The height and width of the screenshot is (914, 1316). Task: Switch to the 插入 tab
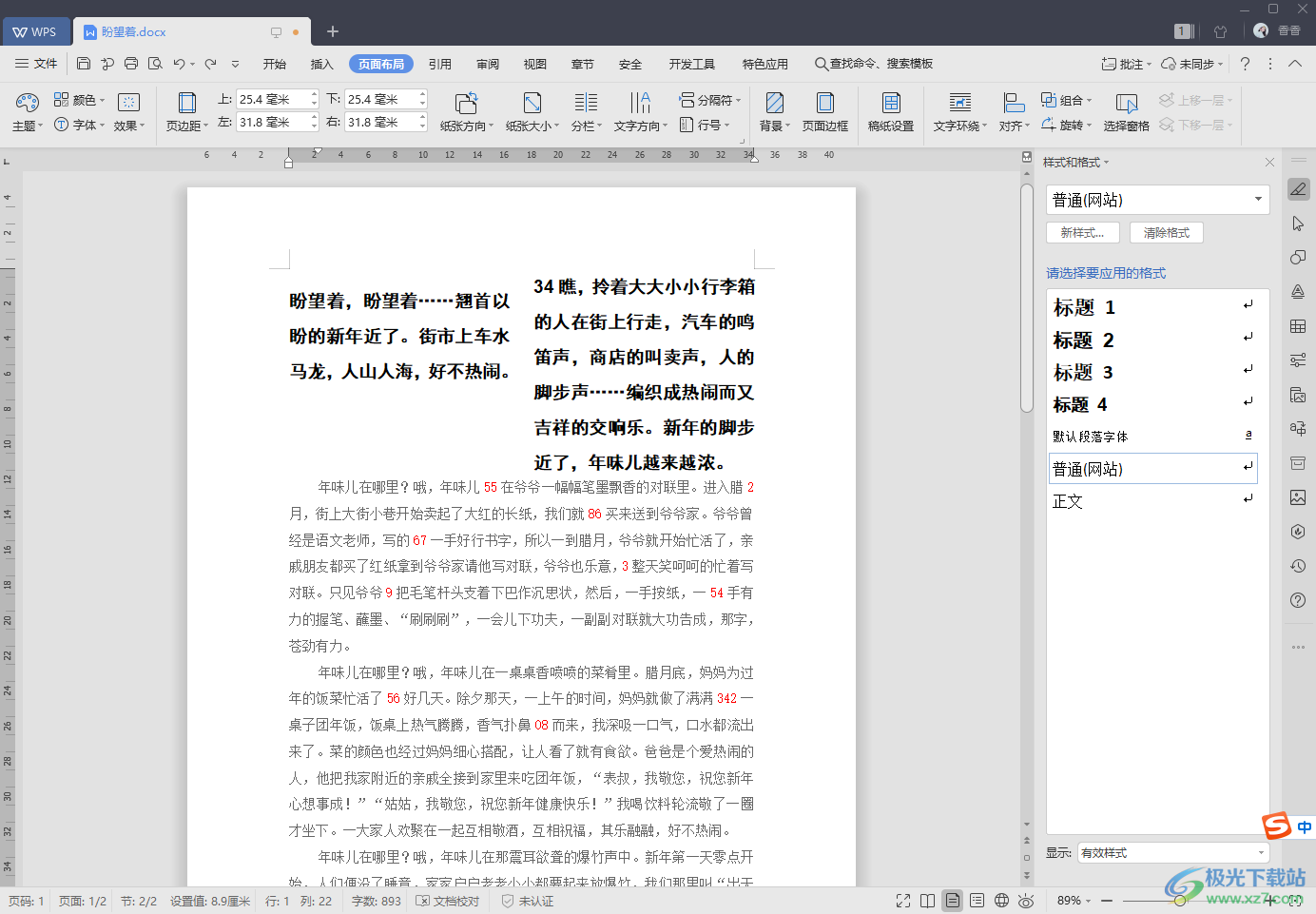pyautogui.click(x=322, y=64)
